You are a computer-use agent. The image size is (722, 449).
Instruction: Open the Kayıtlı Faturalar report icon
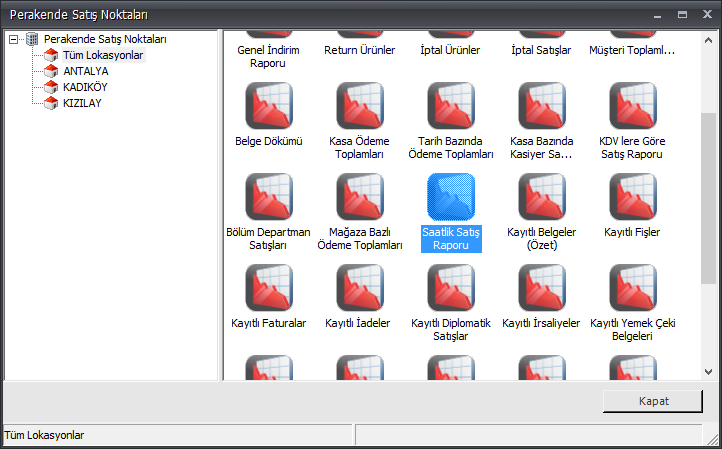269,287
